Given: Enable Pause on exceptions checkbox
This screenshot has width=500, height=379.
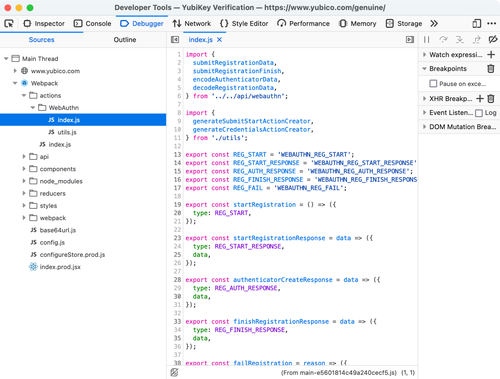Looking at the screenshot, I should click(x=433, y=83).
